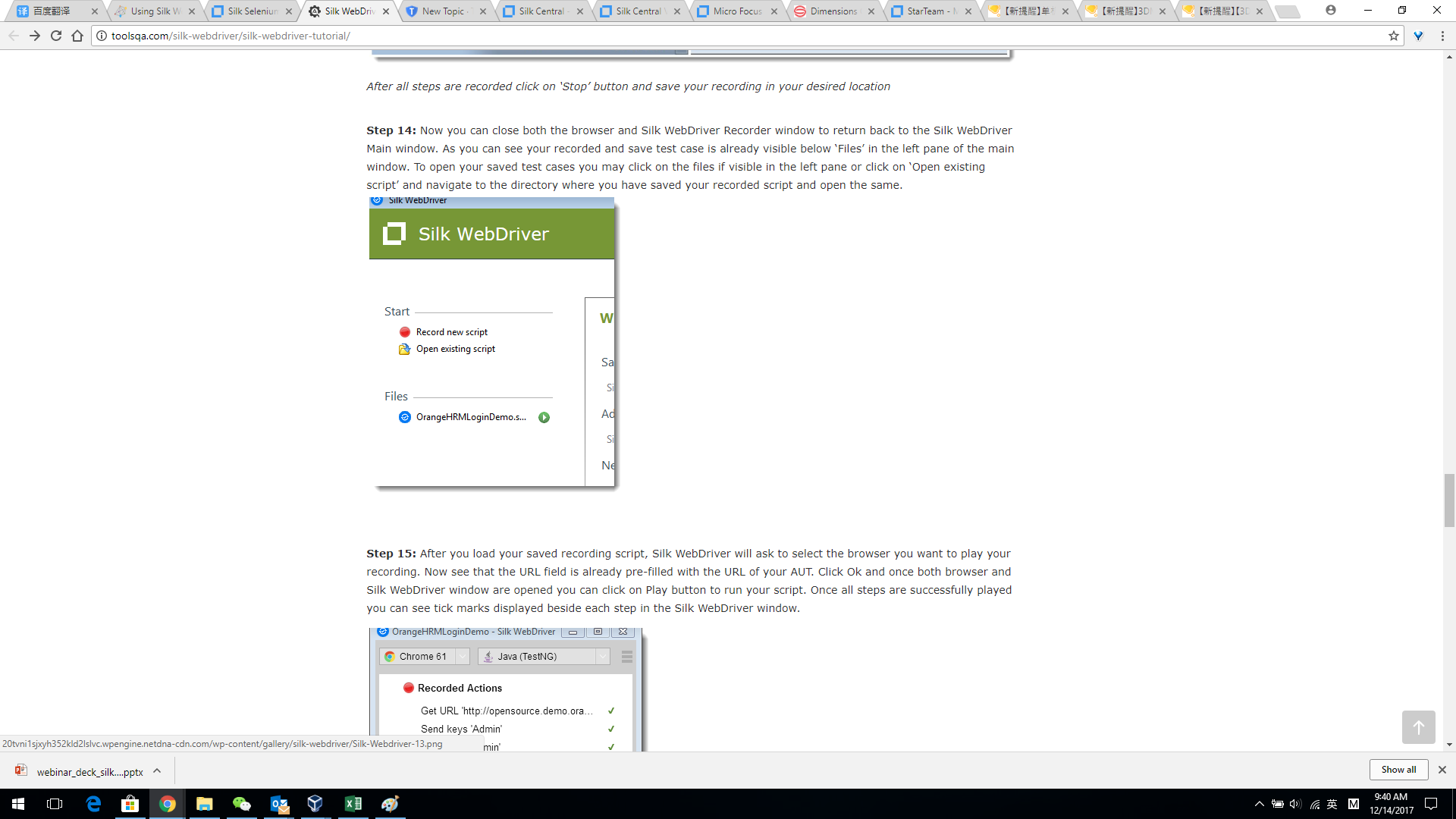This screenshot has height=819, width=1456.
Task: Switch to the StarTeam tab
Action: pyautogui.click(x=931, y=11)
